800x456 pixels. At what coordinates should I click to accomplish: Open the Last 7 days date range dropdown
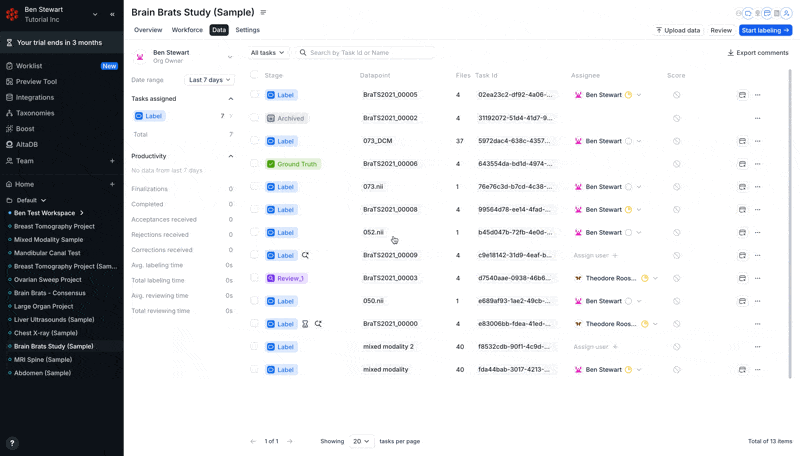209,80
